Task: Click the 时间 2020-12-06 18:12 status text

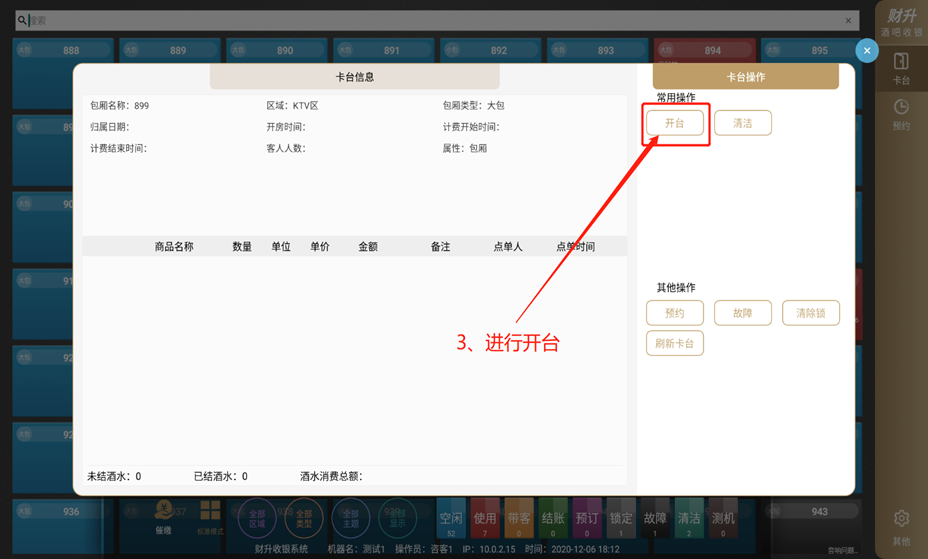Action: tap(572, 549)
